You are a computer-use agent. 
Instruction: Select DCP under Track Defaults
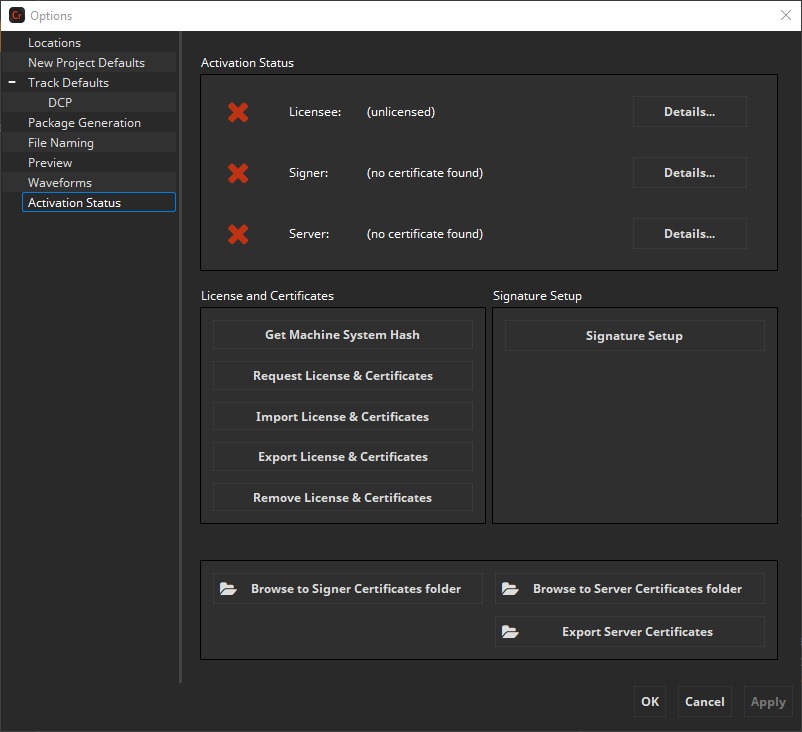click(60, 103)
